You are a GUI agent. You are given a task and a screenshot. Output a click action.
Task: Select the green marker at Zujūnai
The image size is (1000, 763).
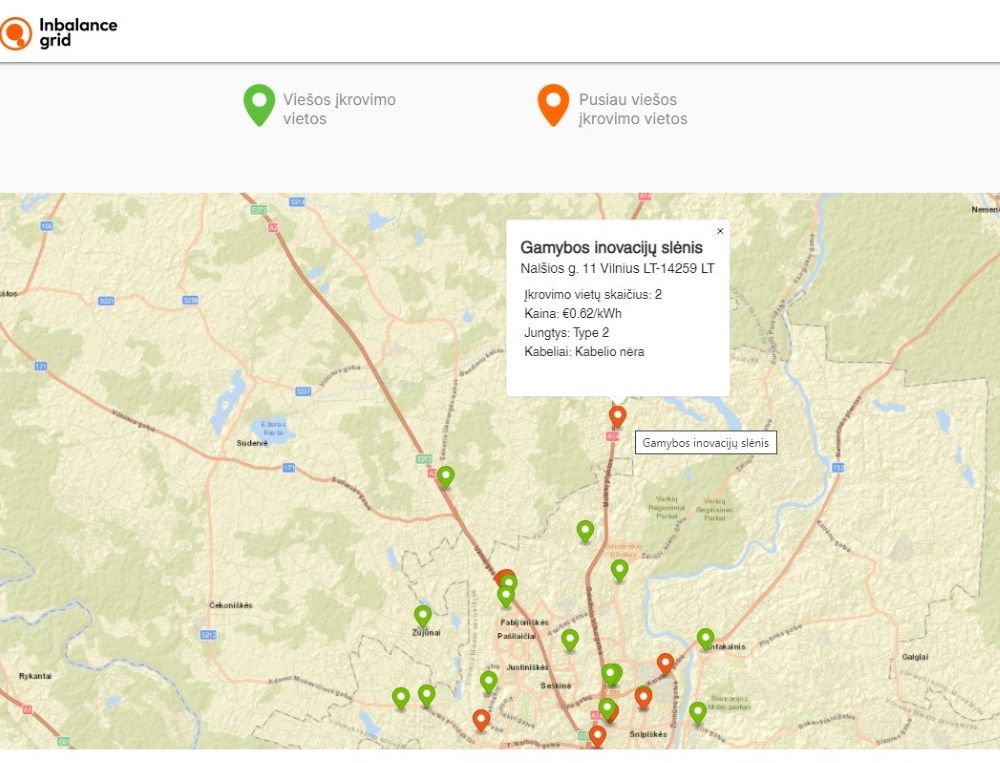click(423, 615)
